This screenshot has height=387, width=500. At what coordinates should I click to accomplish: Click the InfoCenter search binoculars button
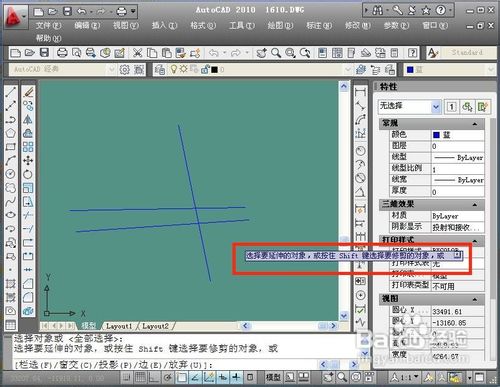pos(377,11)
